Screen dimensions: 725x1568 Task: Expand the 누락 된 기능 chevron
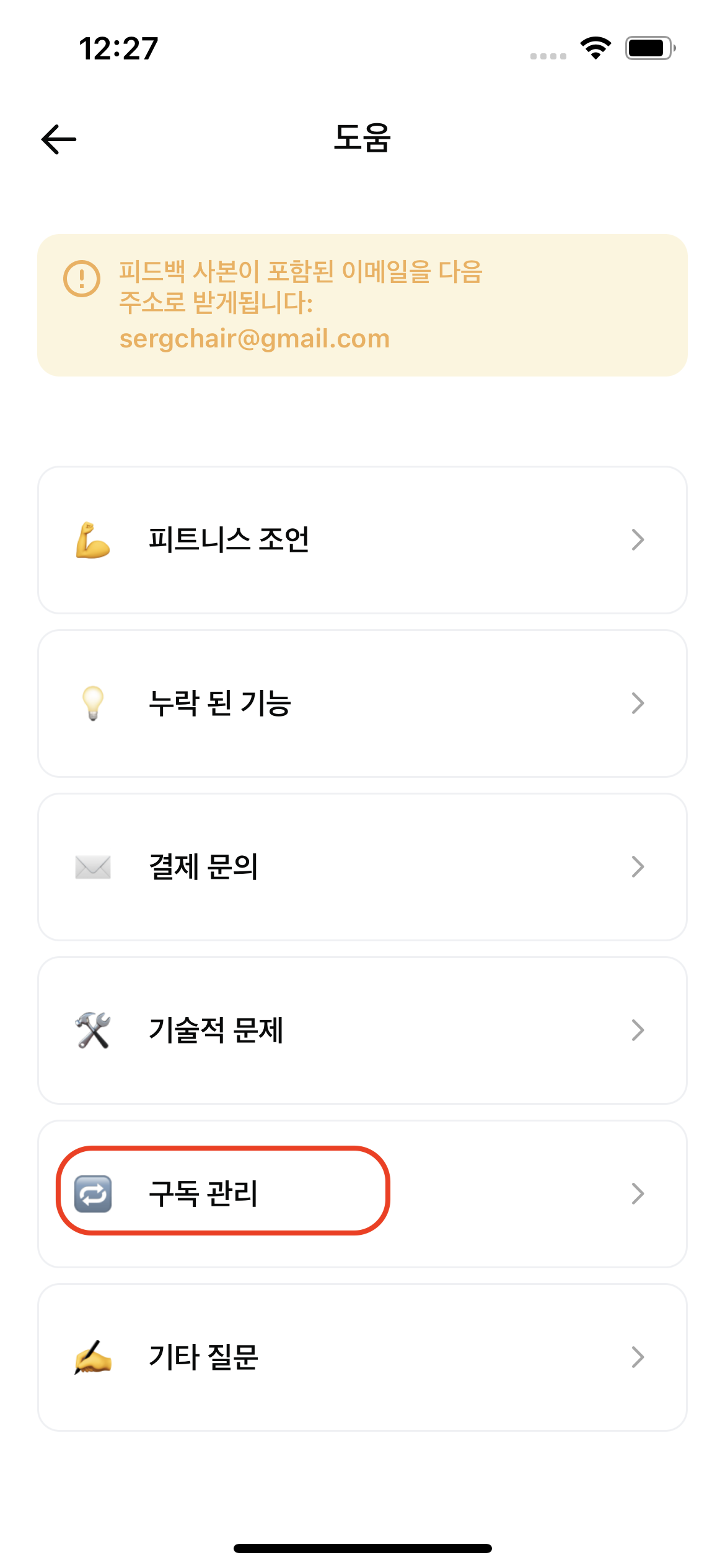[638, 703]
